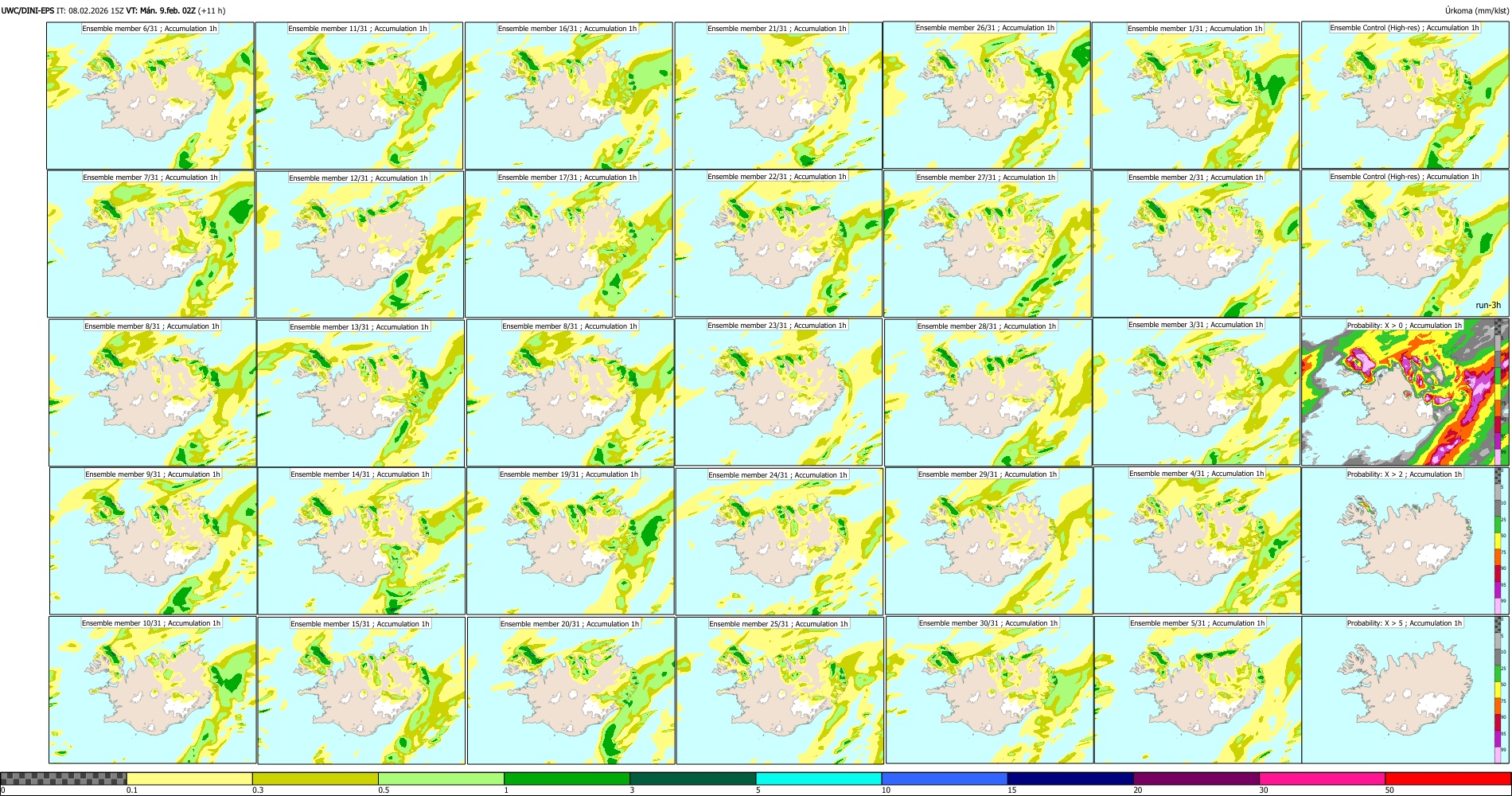Click the Ensemble member 3/31 map
1512x796 pixels.
click(1196, 392)
